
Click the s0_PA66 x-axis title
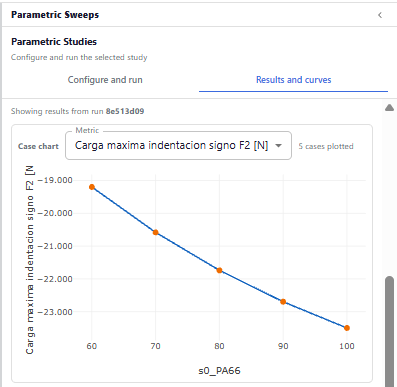(x=219, y=371)
